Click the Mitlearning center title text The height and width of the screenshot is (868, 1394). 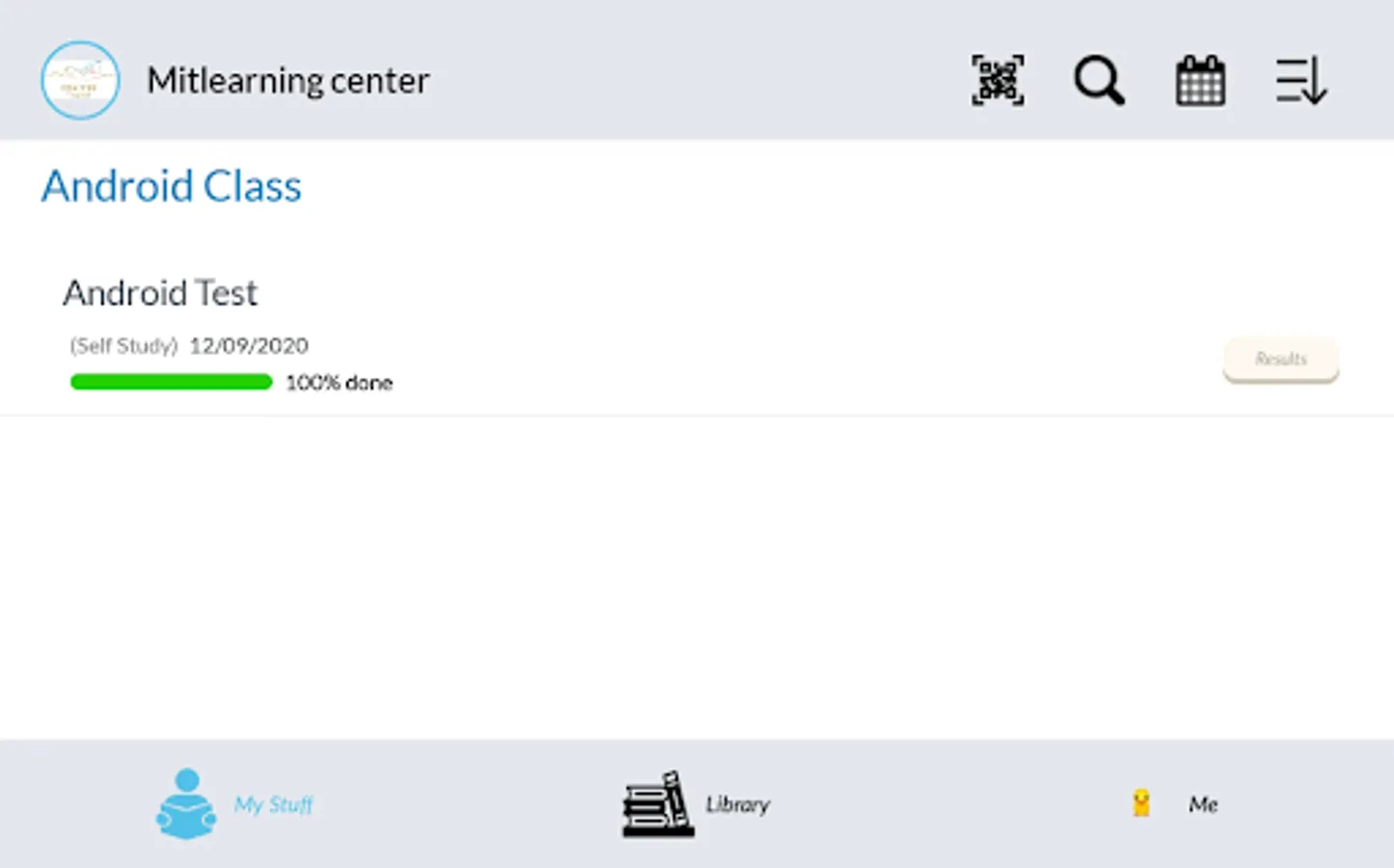[x=287, y=81]
